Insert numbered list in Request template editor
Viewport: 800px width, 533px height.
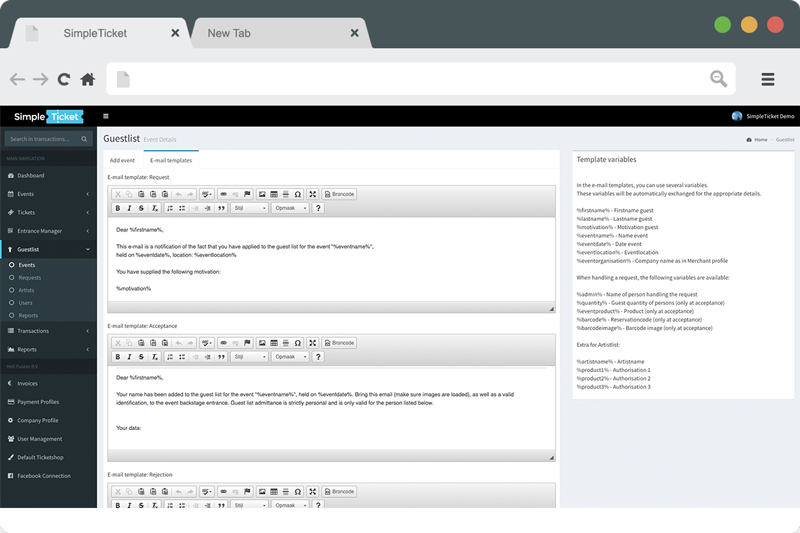(170, 208)
